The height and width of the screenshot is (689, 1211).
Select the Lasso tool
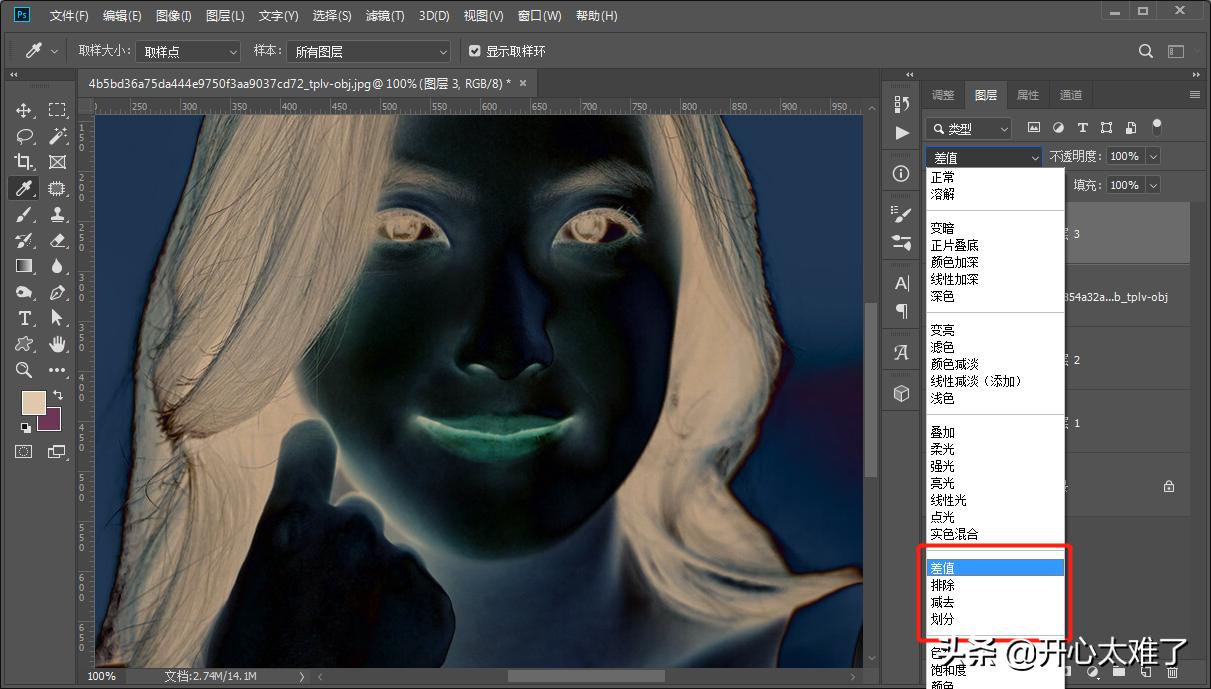pos(24,136)
